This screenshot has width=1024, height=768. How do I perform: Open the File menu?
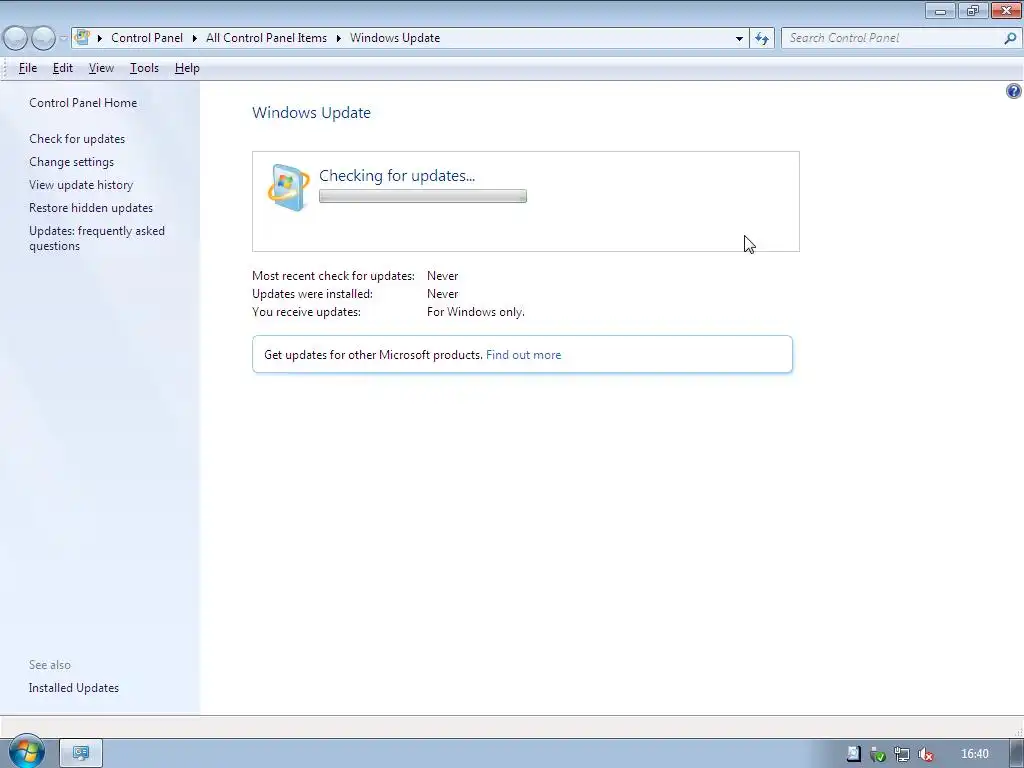(28, 68)
